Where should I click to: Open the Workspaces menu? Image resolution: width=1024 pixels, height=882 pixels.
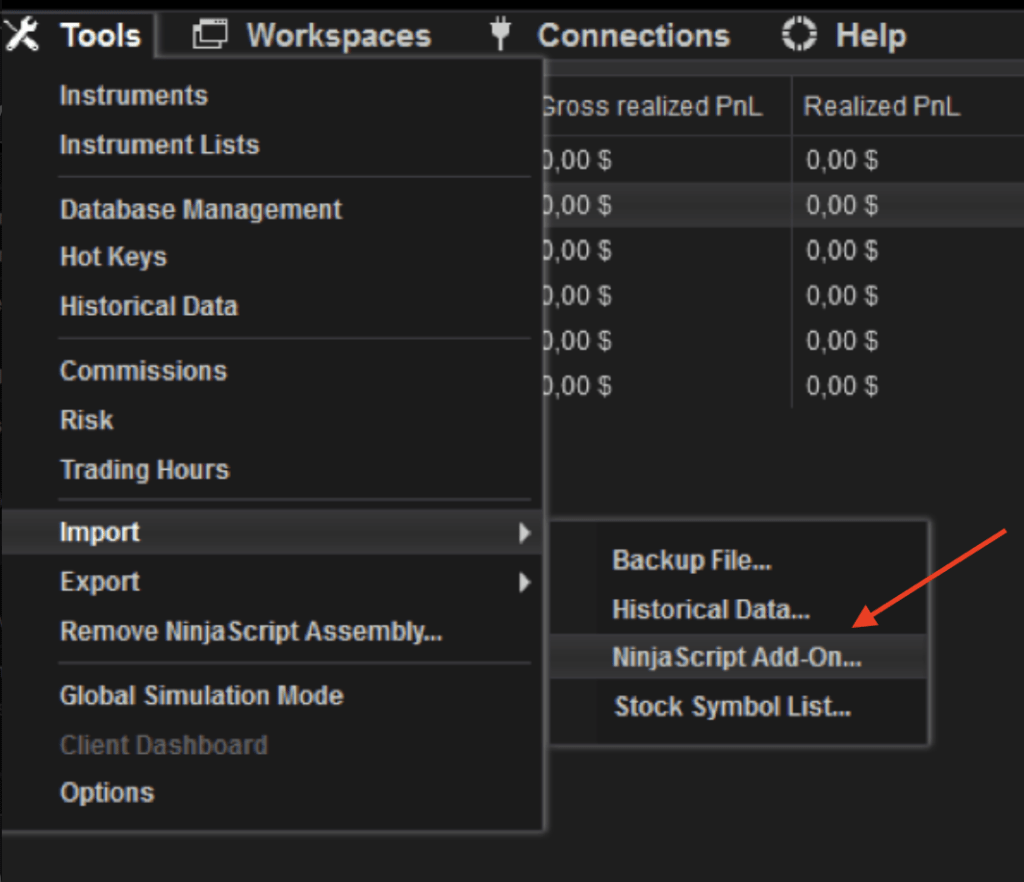click(337, 33)
